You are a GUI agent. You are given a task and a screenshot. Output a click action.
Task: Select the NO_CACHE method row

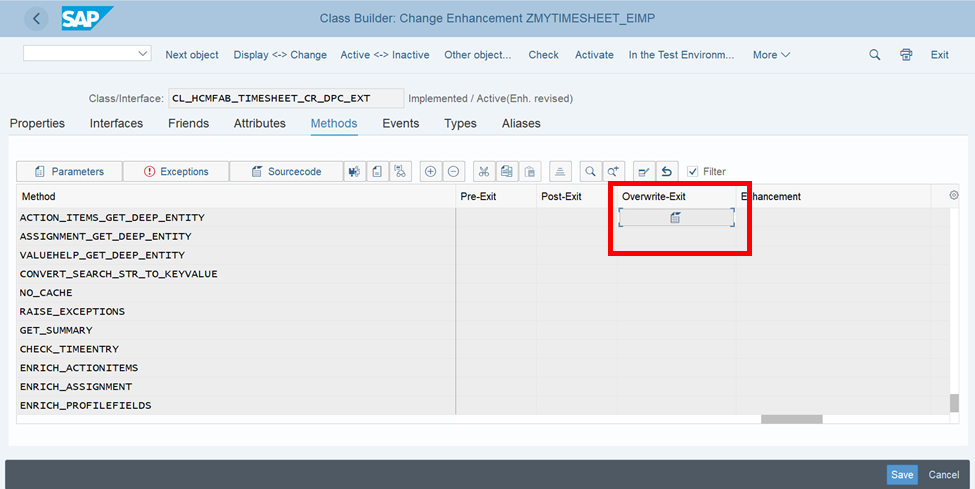236,292
